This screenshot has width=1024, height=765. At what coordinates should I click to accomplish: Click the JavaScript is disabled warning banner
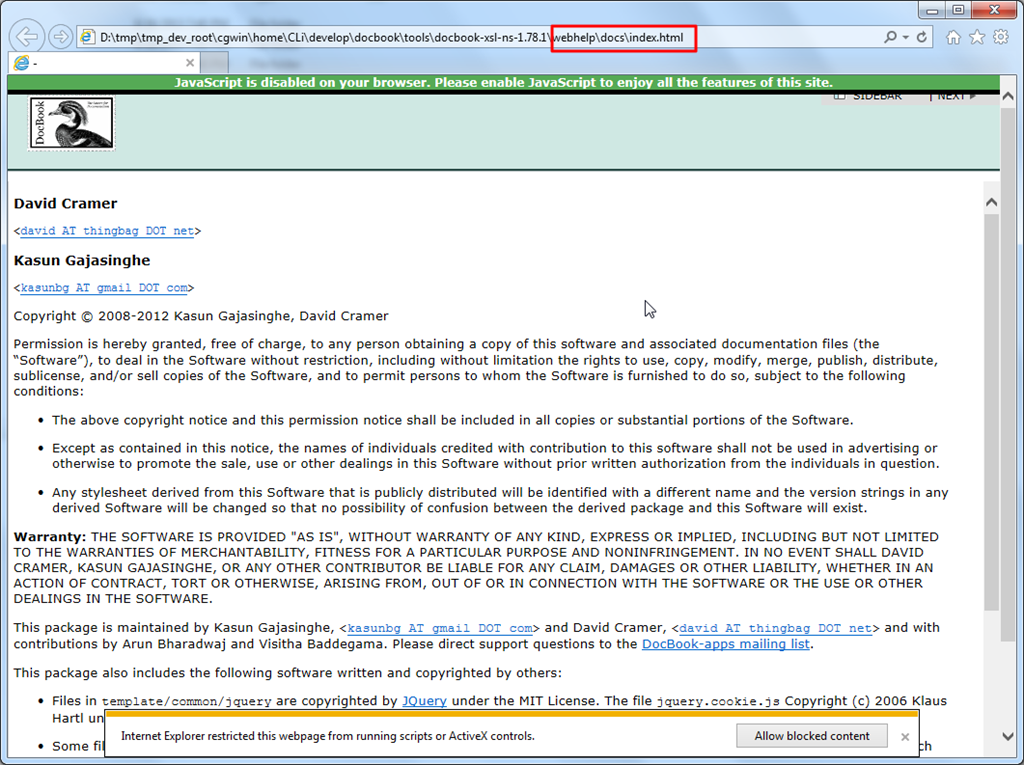504,83
